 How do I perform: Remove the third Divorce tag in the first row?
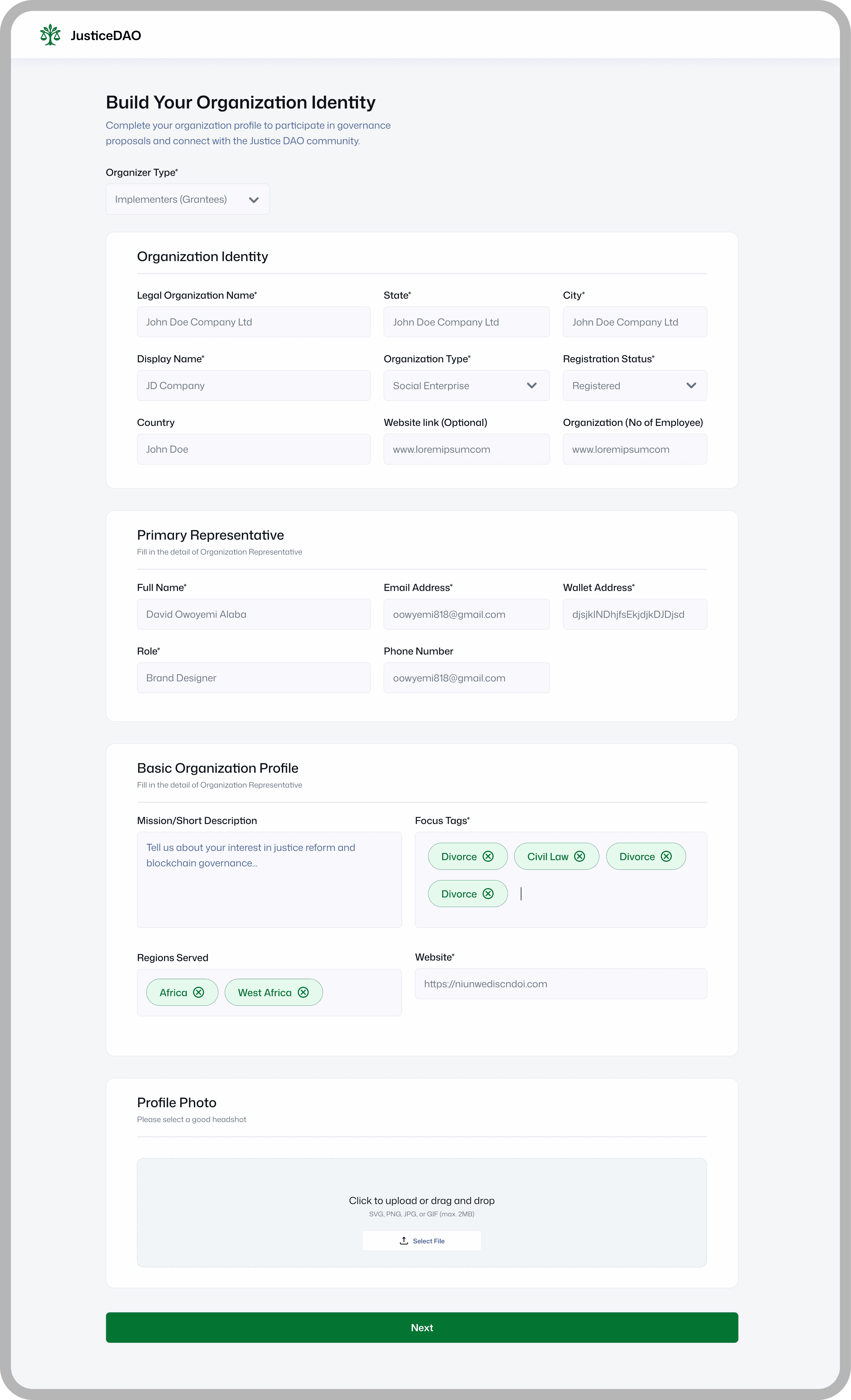pyautogui.click(x=666, y=856)
